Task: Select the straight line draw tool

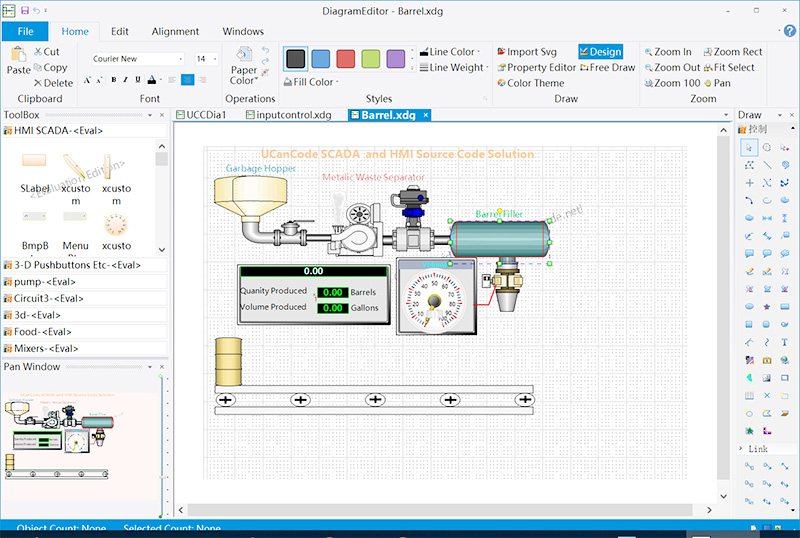Action: [x=767, y=165]
